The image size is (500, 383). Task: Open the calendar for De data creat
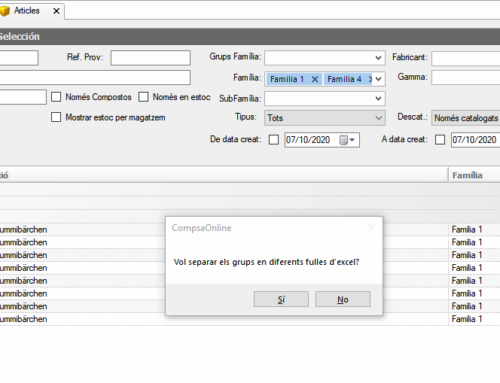347,140
